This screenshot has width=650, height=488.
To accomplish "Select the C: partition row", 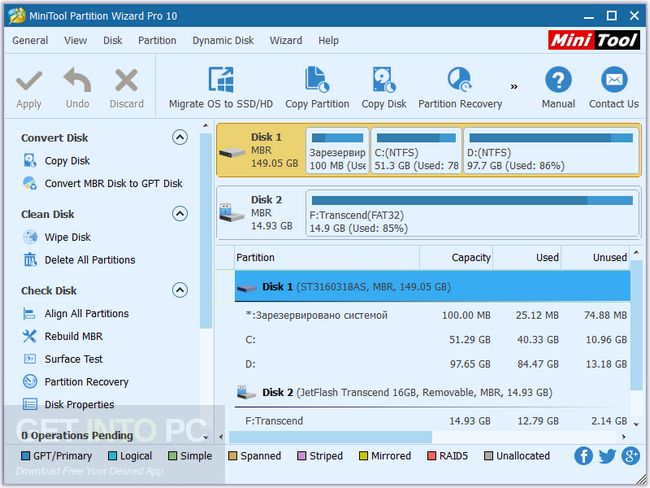I will click(x=432, y=340).
